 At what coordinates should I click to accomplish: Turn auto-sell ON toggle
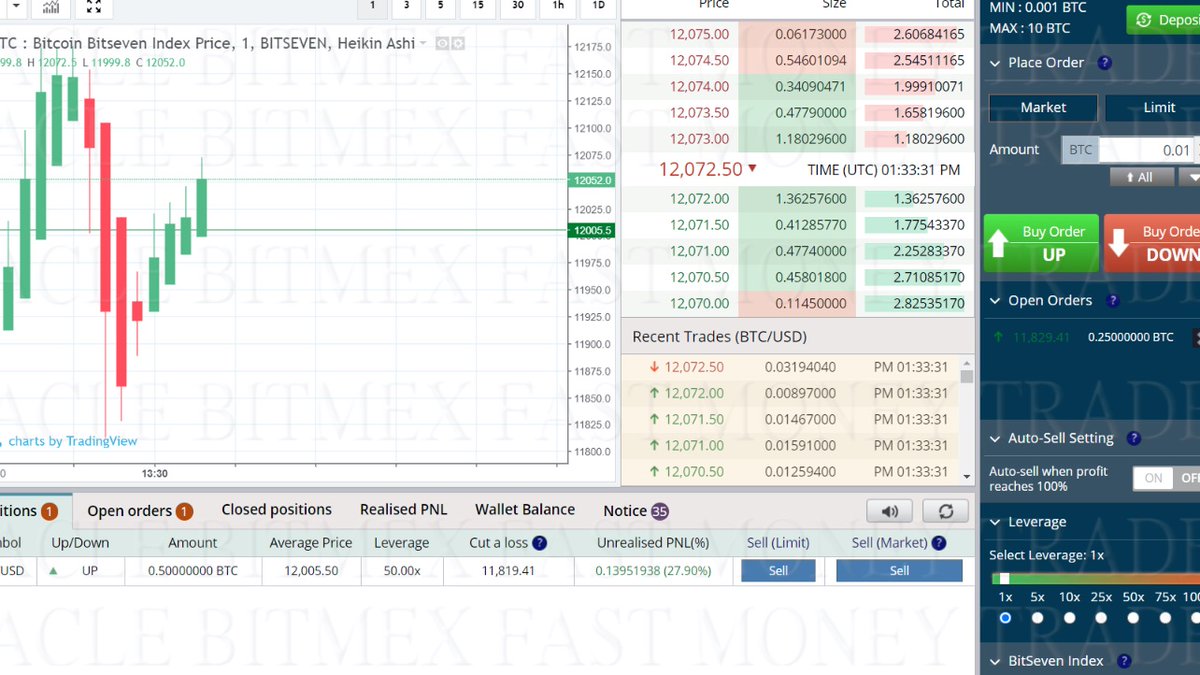coord(1153,478)
